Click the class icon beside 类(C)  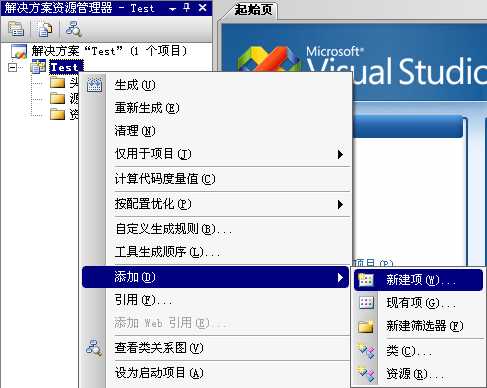click(x=366, y=351)
